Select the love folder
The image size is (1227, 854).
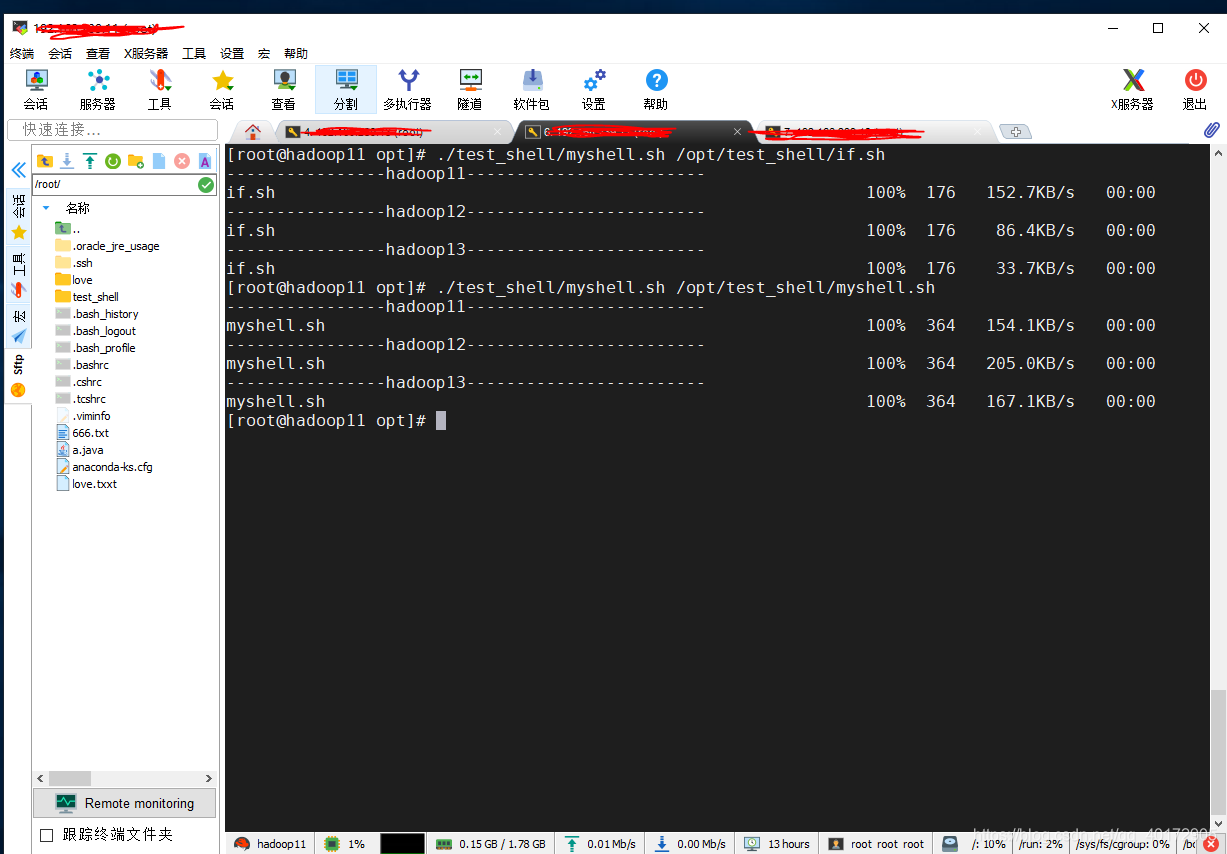tap(73, 280)
